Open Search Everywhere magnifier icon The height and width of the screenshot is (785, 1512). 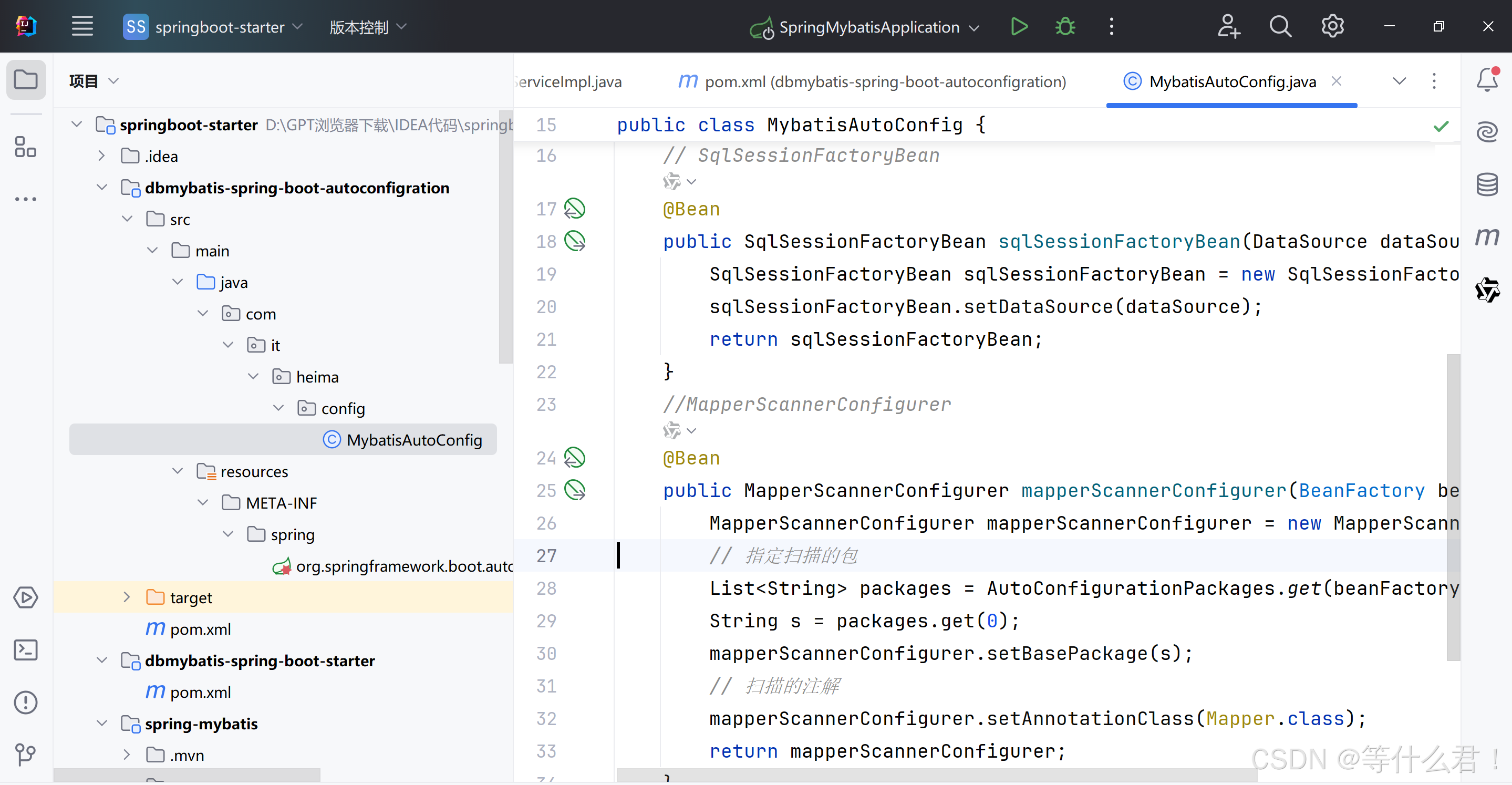[1280, 26]
